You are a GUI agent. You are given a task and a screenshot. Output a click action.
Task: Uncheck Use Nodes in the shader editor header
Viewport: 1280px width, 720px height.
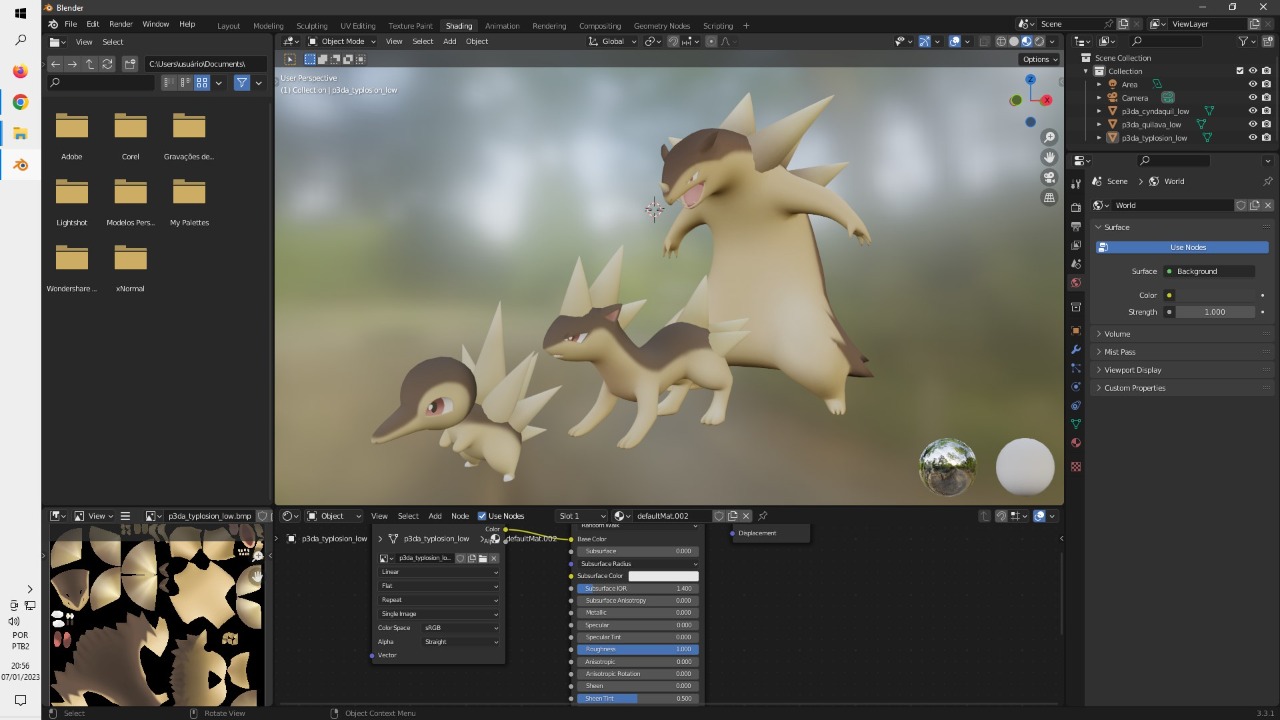[482, 516]
